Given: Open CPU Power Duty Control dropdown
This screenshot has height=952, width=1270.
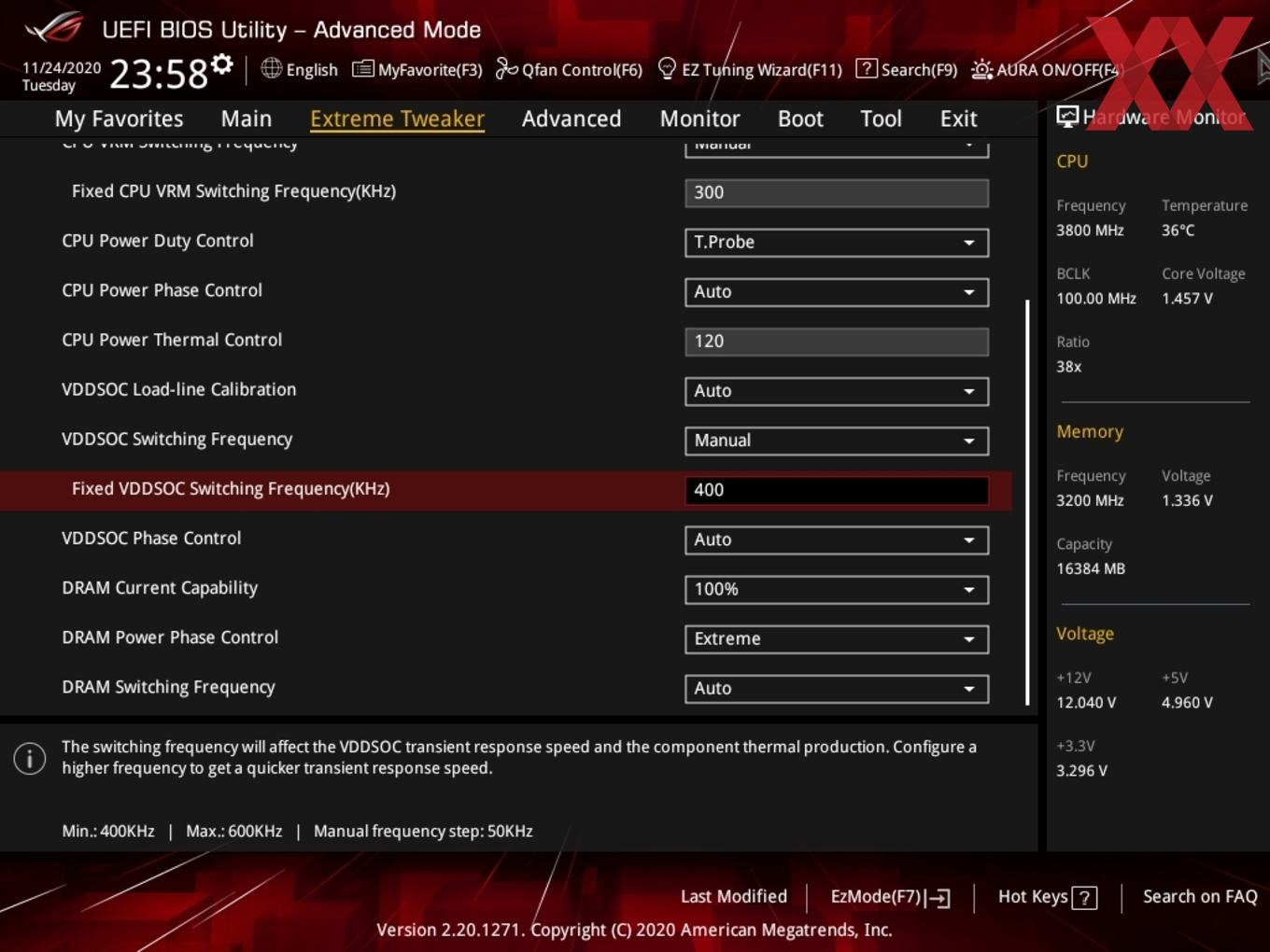Looking at the screenshot, I should [837, 243].
